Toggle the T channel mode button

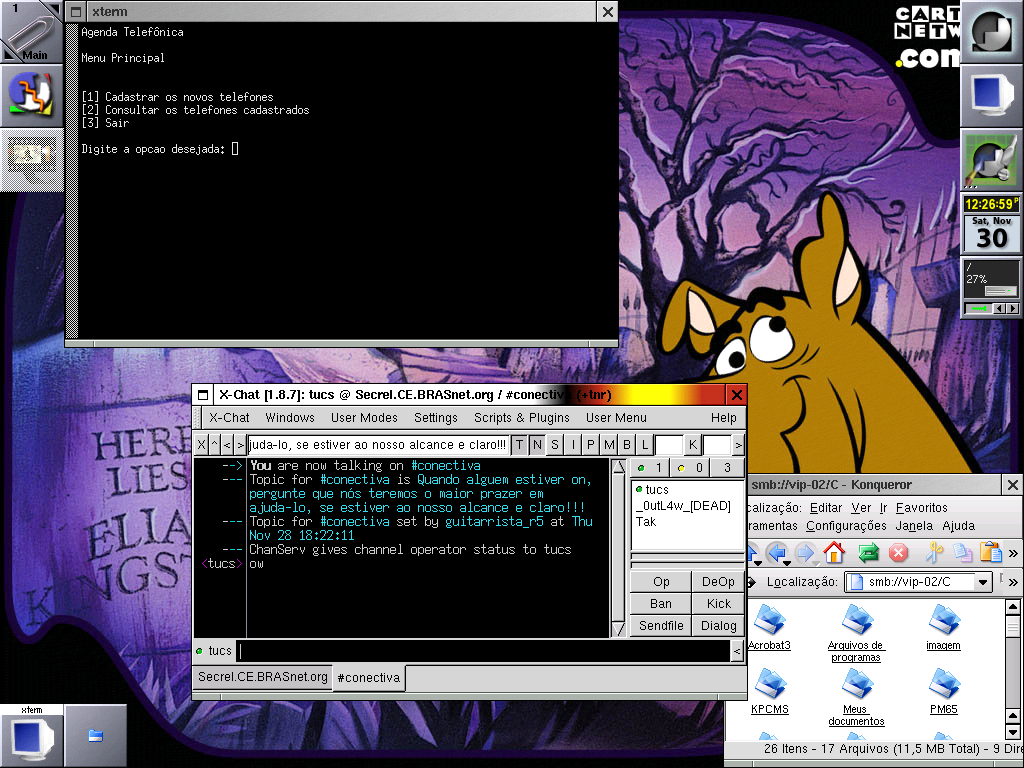click(x=519, y=445)
